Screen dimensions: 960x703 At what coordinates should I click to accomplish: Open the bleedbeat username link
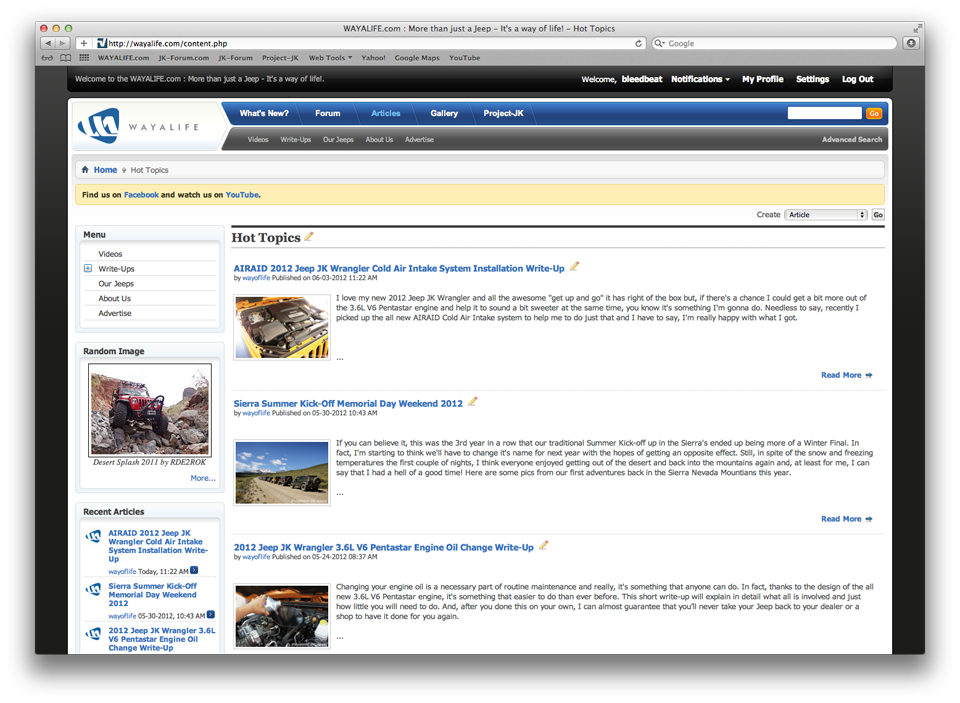point(642,79)
